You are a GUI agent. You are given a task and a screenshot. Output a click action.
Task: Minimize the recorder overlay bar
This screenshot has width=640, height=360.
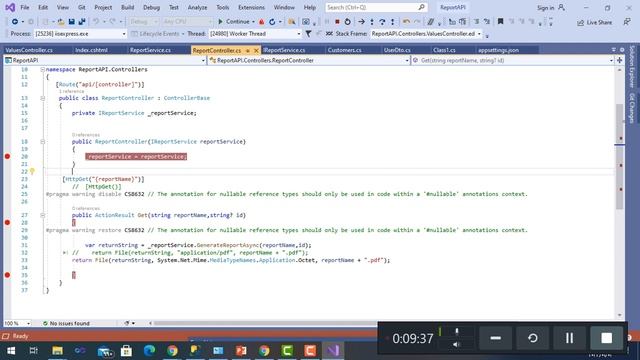[496, 338]
